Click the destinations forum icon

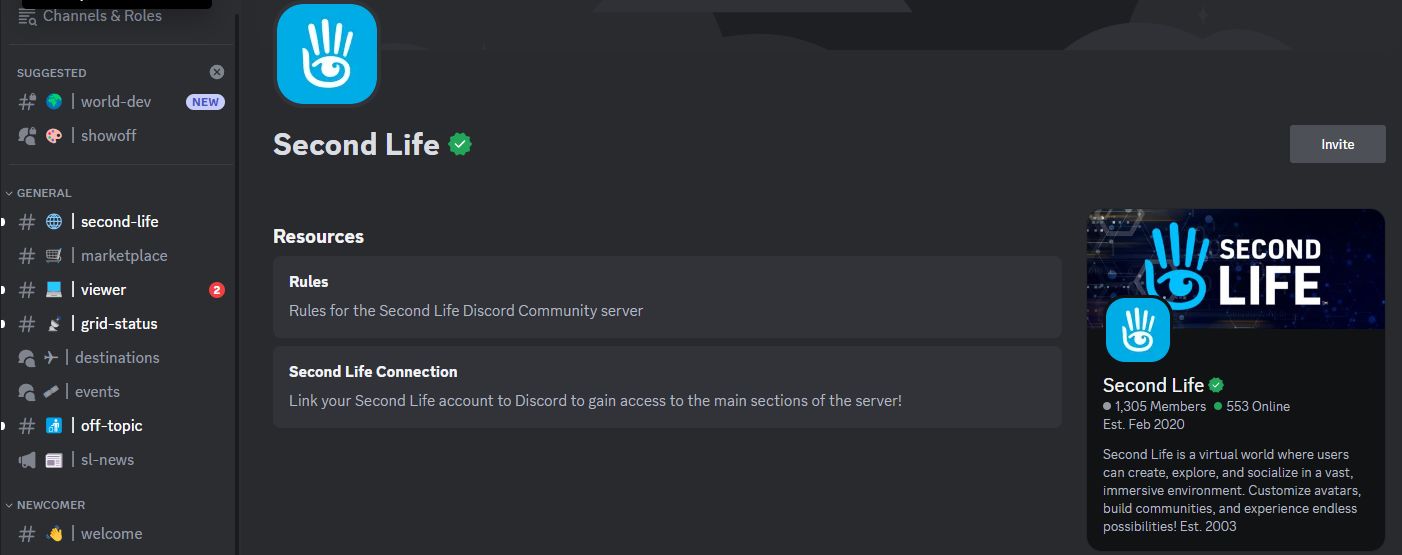(x=27, y=358)
